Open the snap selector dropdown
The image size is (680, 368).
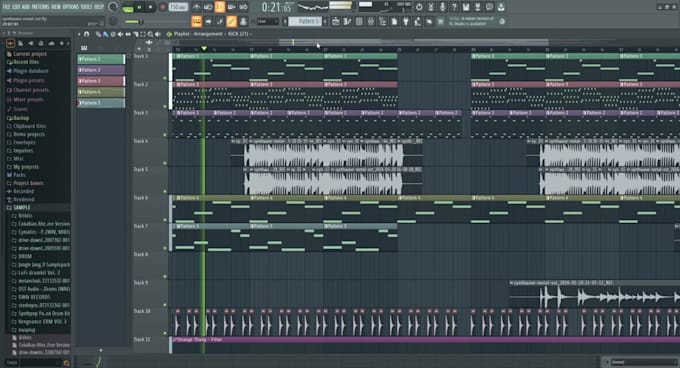[267, 21]
